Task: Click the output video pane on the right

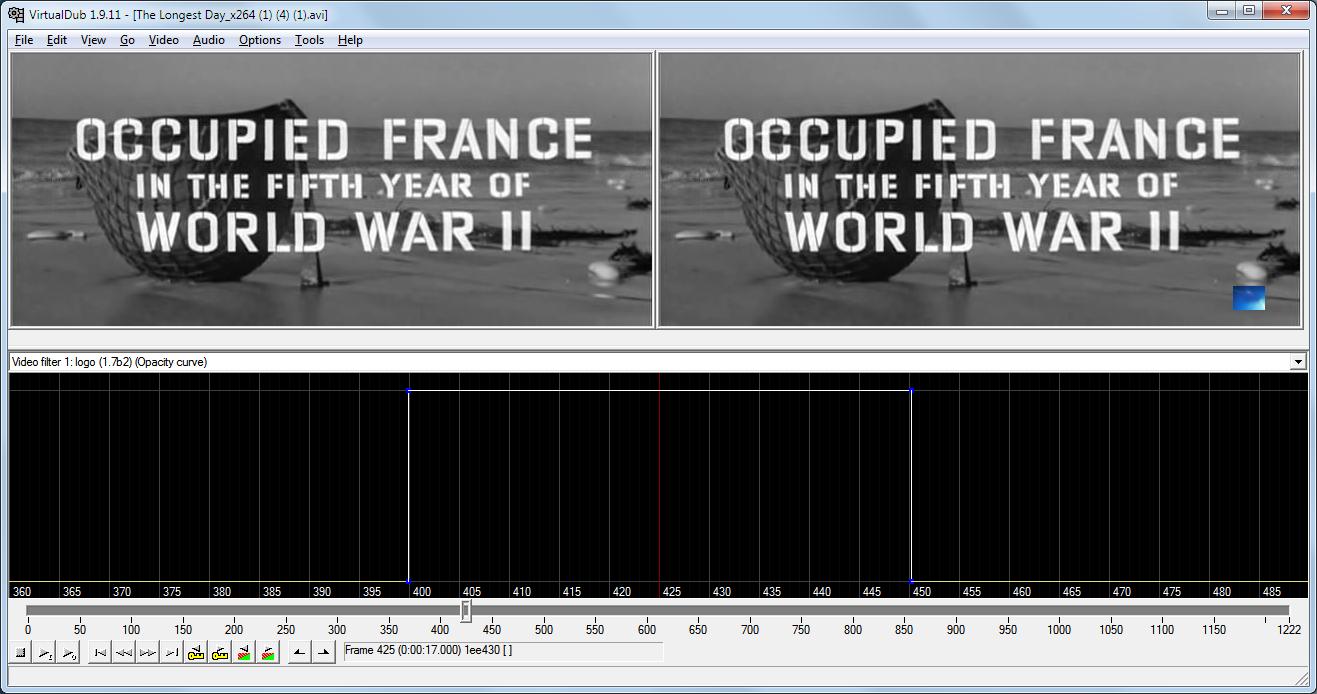Action: (979, 189)
